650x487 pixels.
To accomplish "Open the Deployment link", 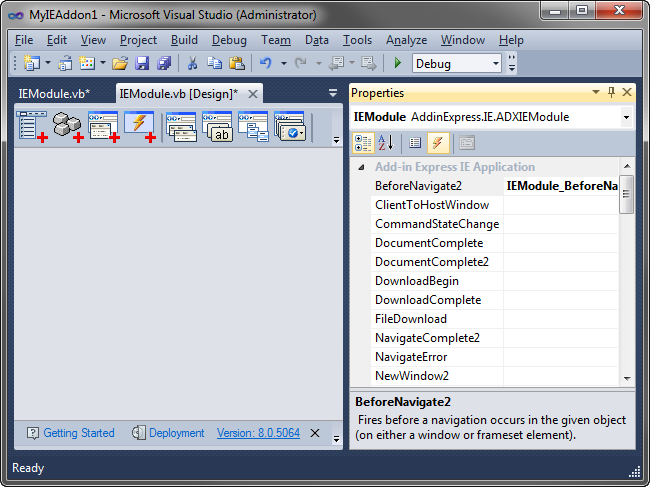I will [x=177, y=433].
